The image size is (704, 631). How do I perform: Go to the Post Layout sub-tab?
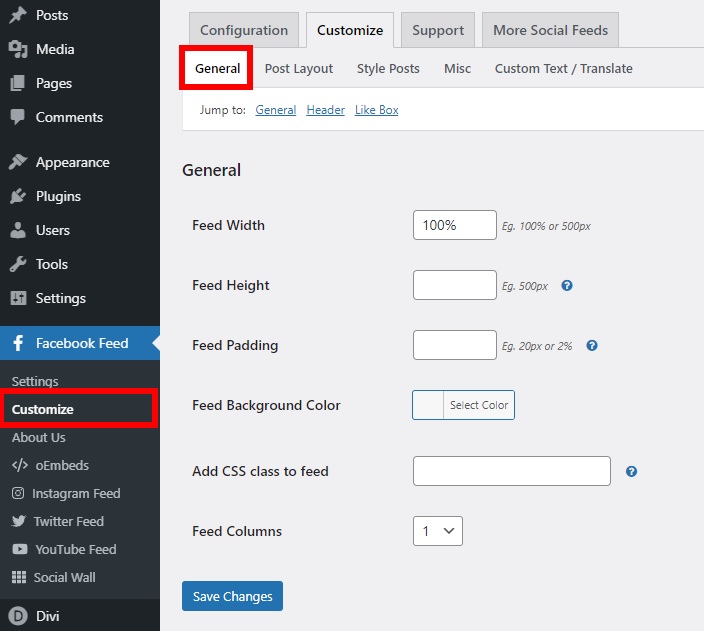tap(299, 68)
